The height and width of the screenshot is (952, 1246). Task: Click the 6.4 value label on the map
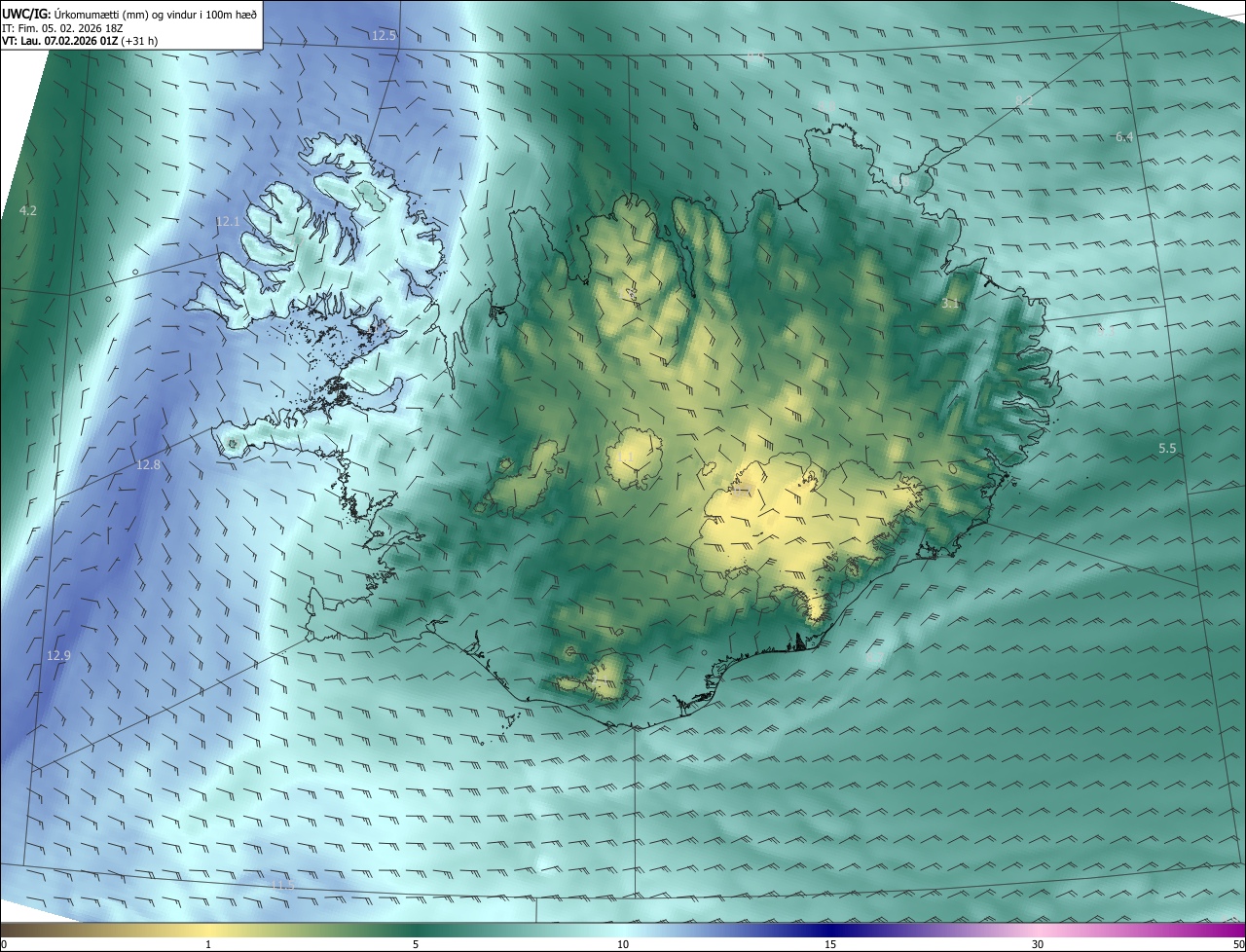click(1124, 137)
